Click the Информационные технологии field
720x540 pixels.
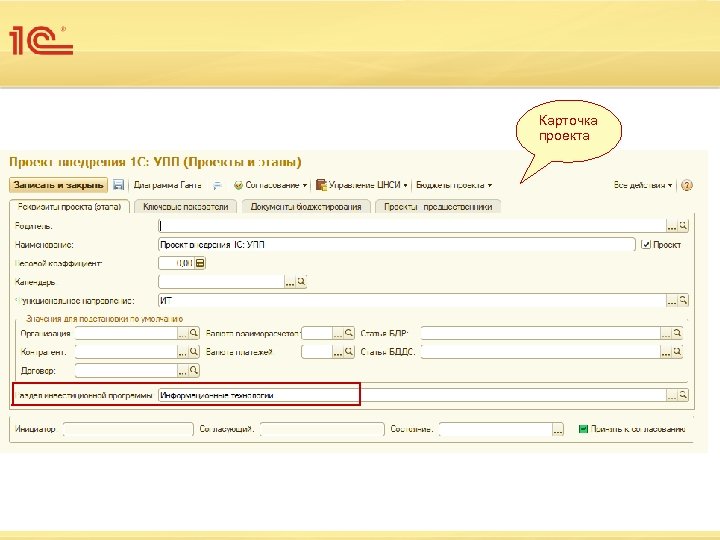pos(412,395)
